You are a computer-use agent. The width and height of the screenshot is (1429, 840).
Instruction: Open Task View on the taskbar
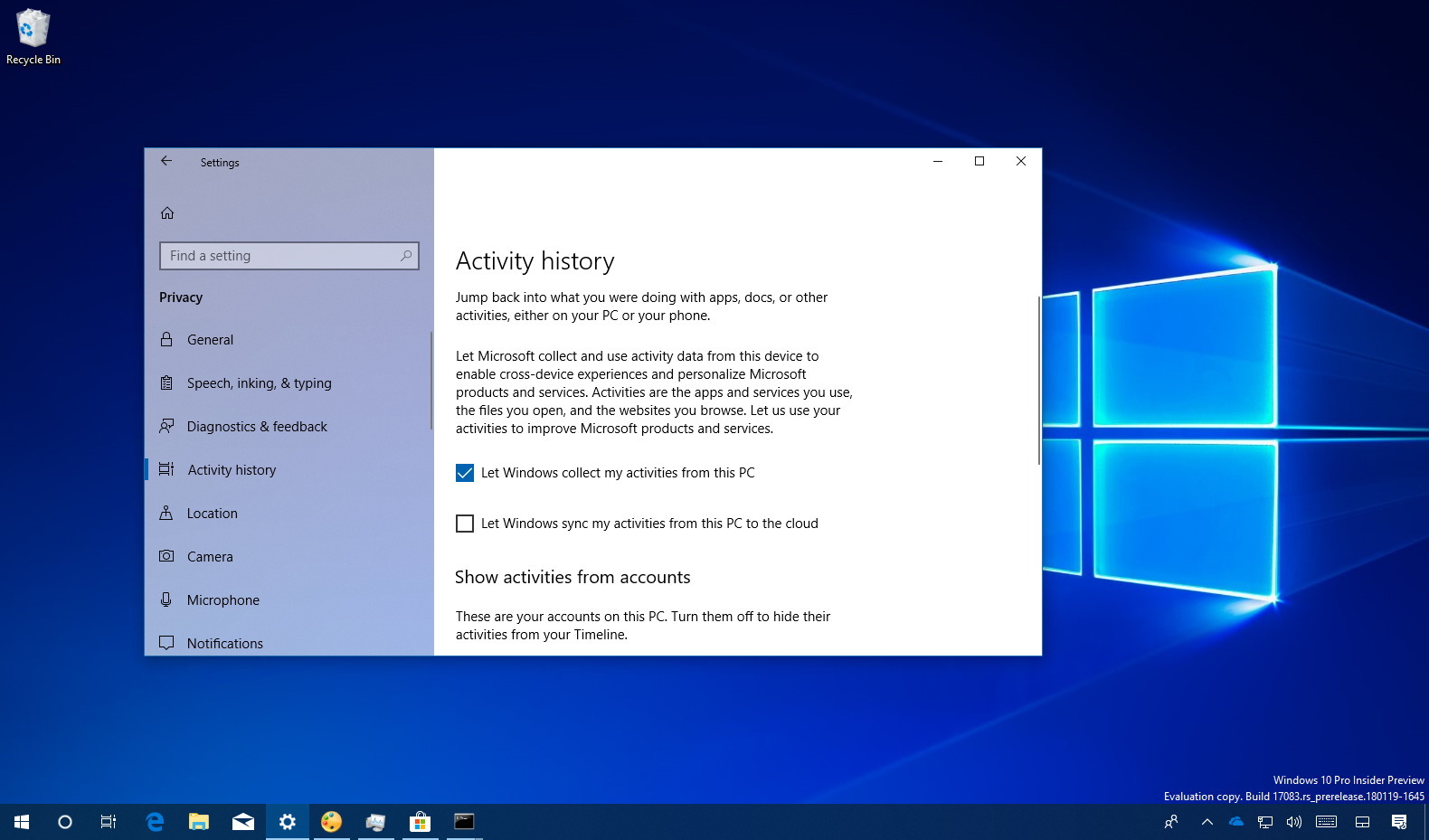coord(109,822)
